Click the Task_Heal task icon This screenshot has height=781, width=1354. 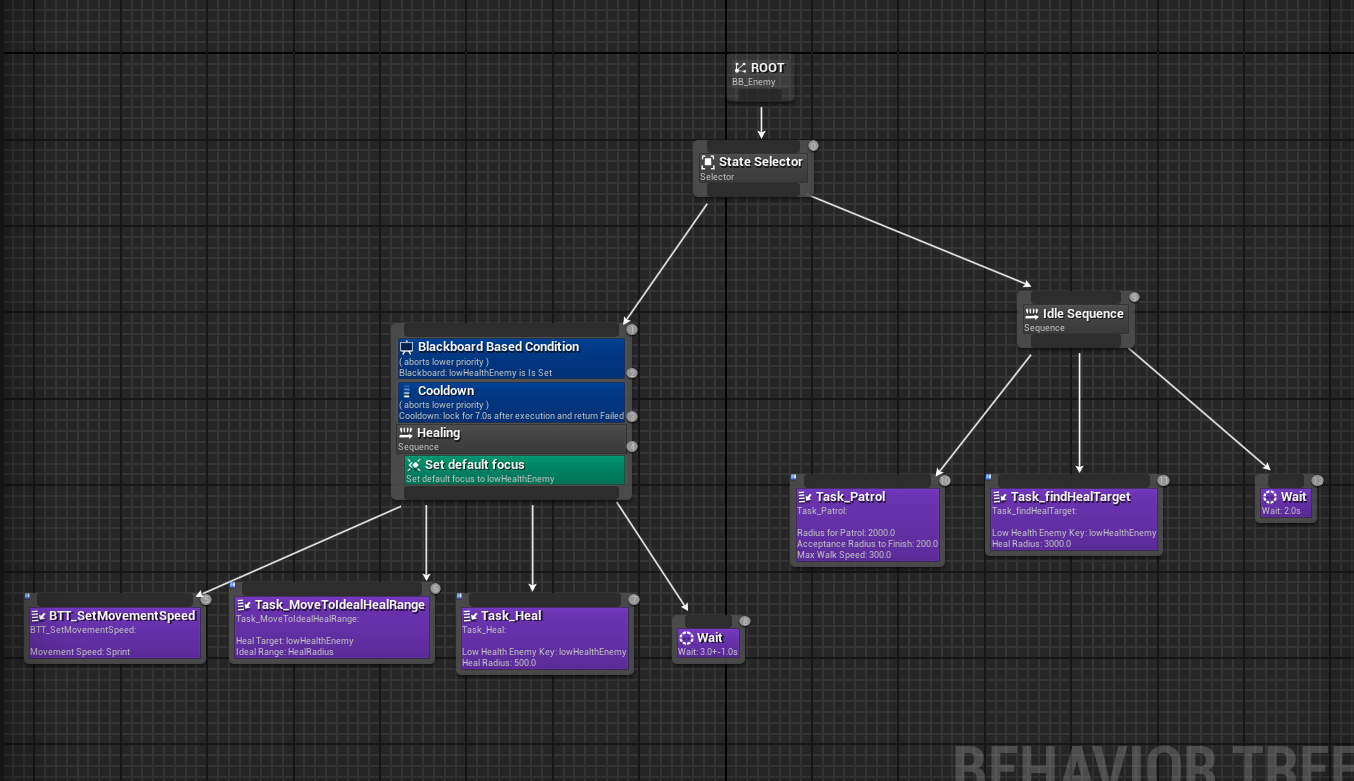470,616
